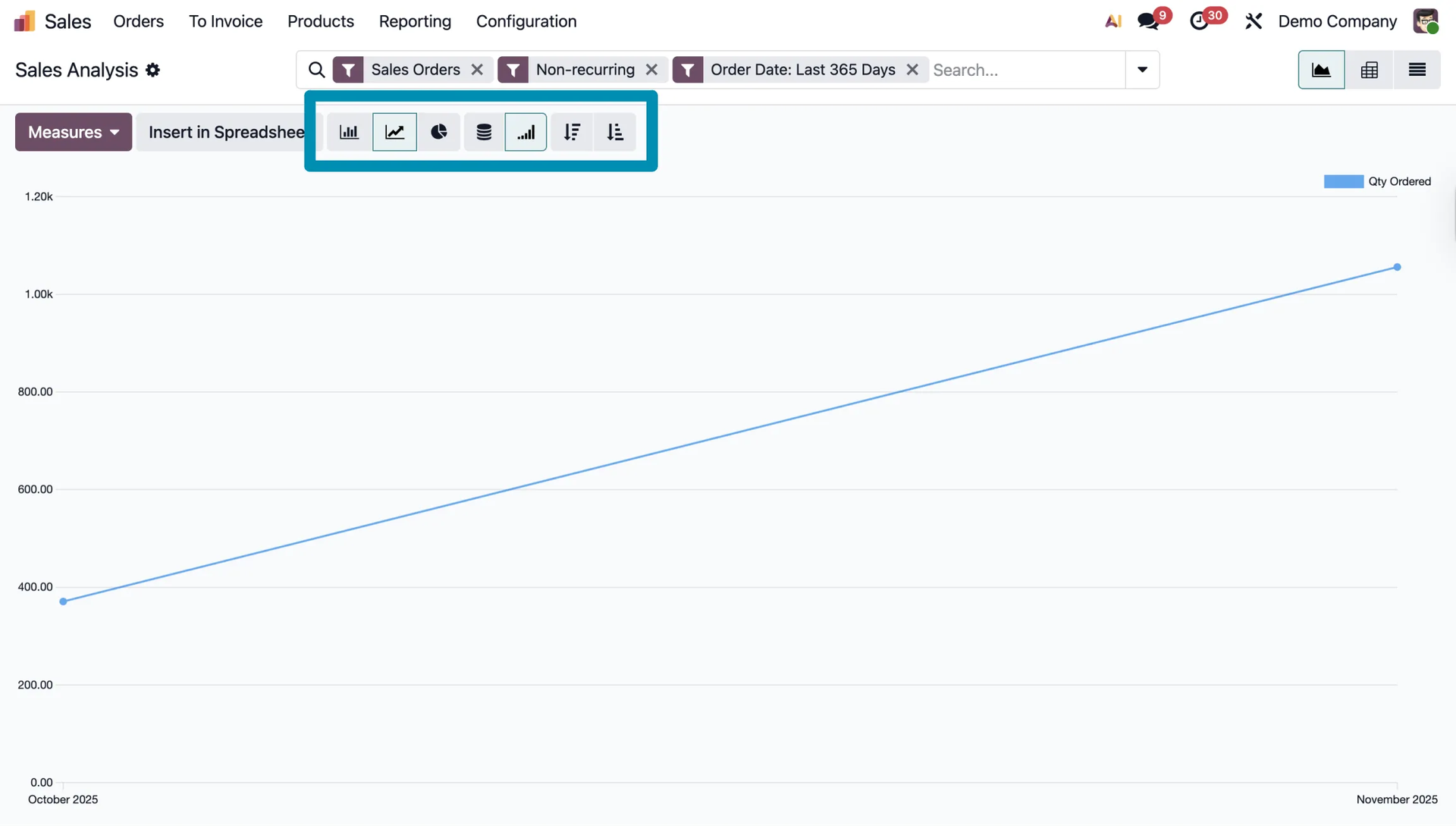The height and width of the screenshot is (826, 1456).
Task: Open the search options dropdown arrow
Action: pos(1142,70)
